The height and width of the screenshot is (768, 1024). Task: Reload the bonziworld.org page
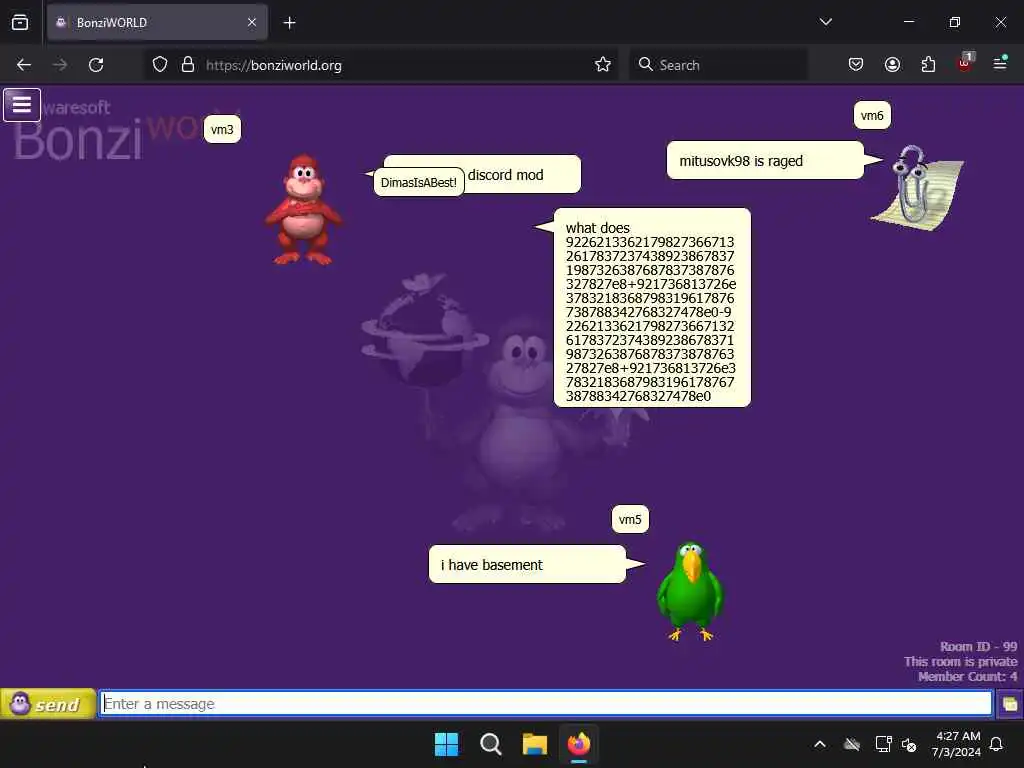96,65
